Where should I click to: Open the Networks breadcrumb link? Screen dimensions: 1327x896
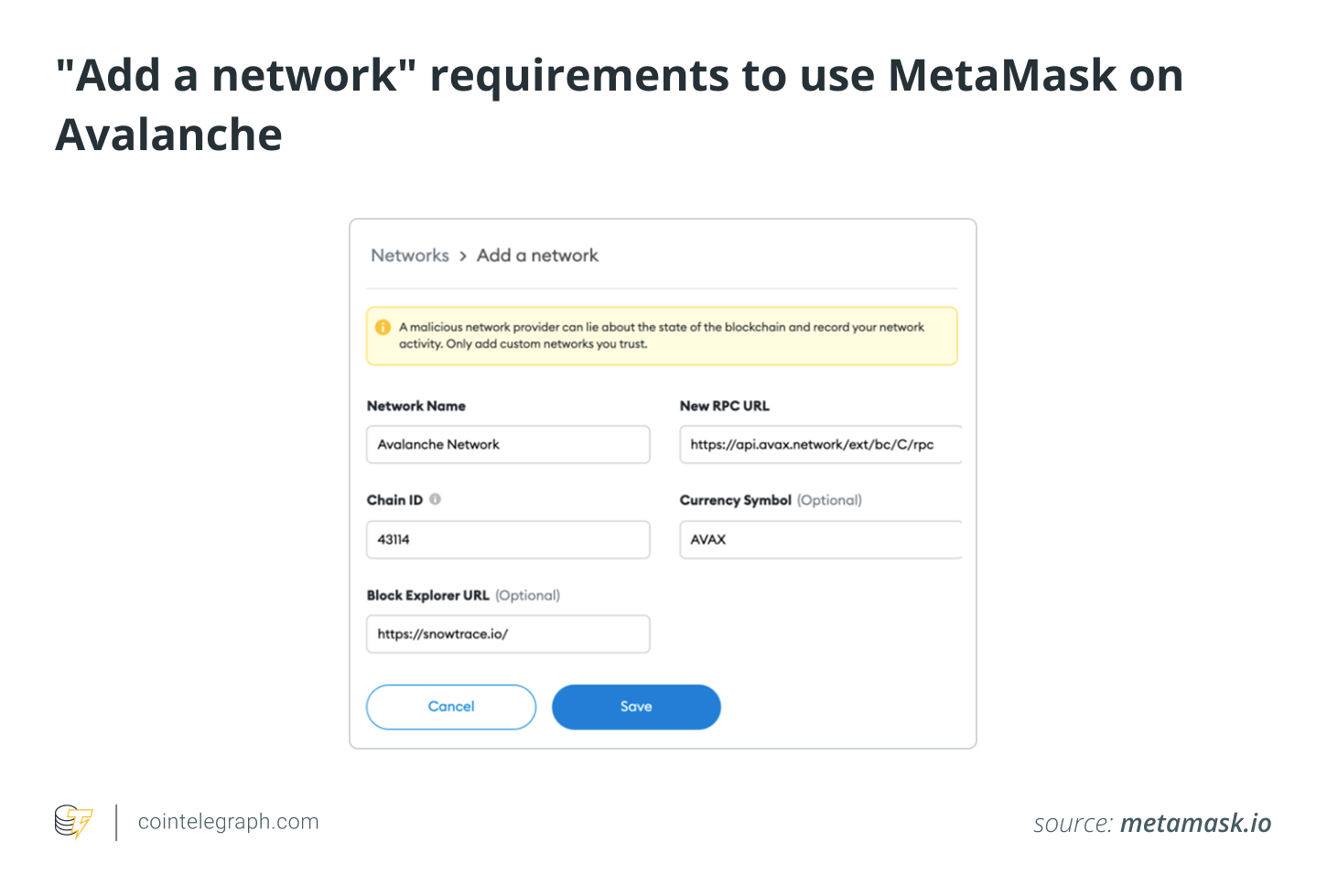409,255
